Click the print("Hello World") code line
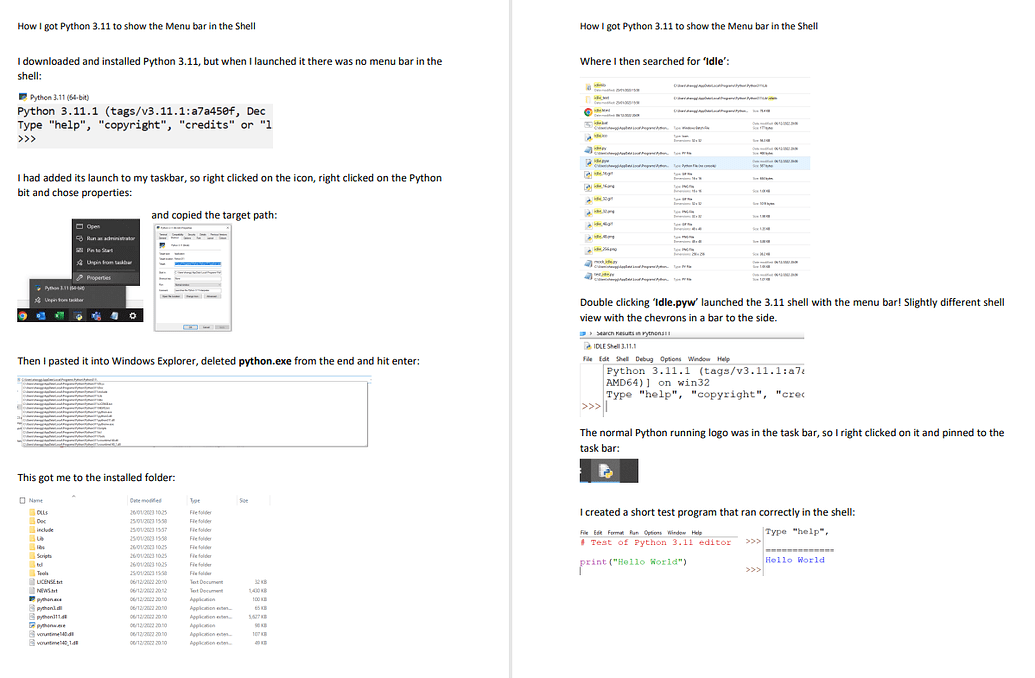The width and height of the screenshot is (1035, 678). click(634, 562)
